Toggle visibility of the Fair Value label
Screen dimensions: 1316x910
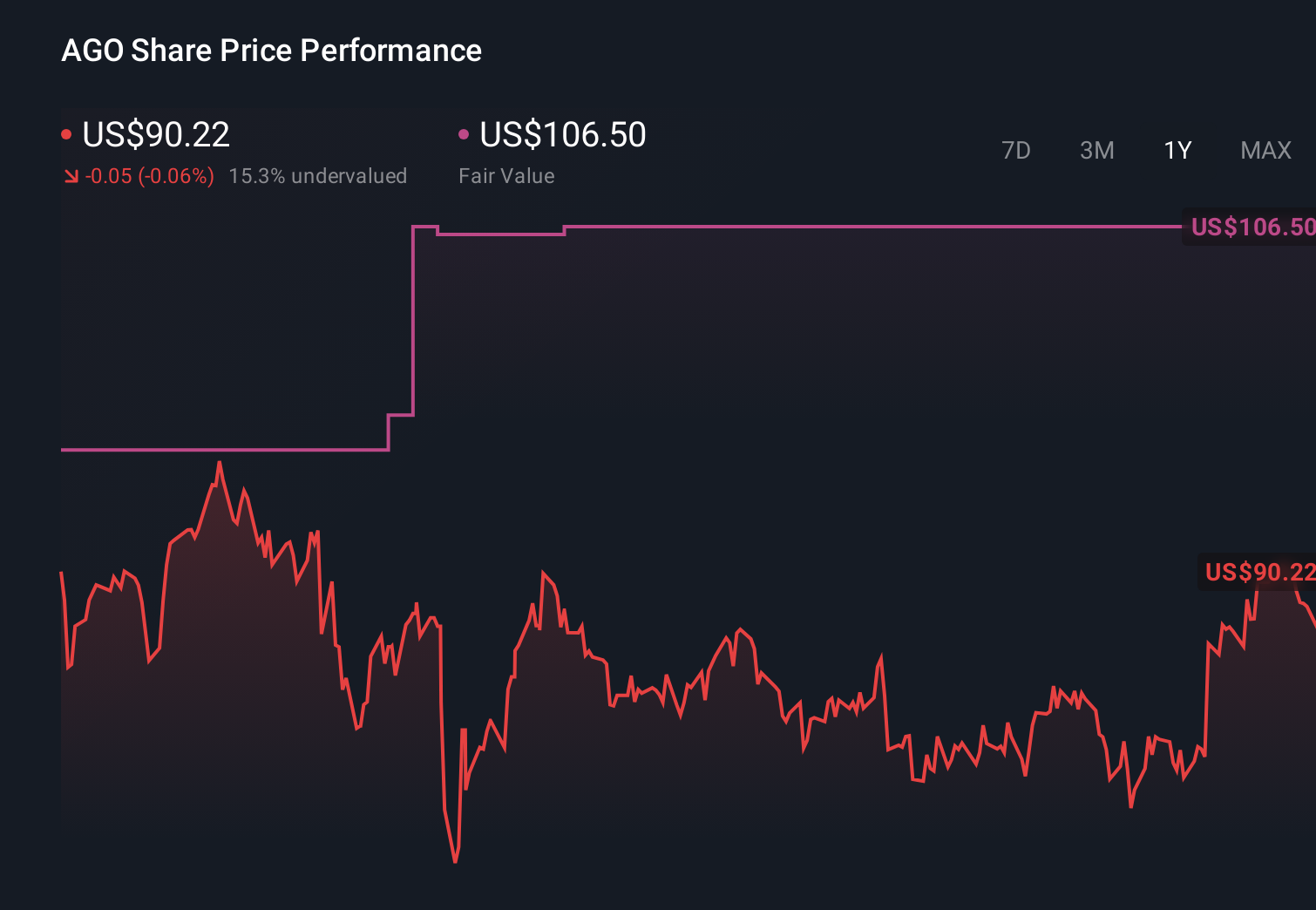tap(505, 175)
